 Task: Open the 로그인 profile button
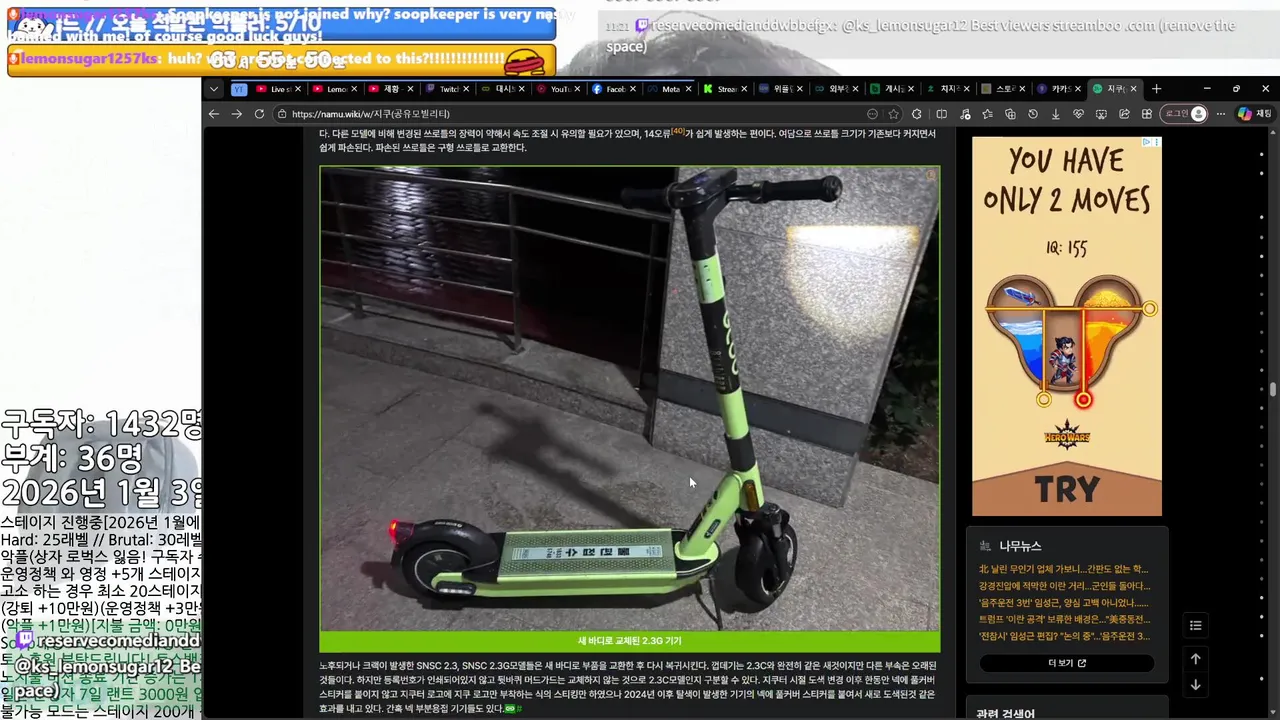click(x=1184, y=114)
